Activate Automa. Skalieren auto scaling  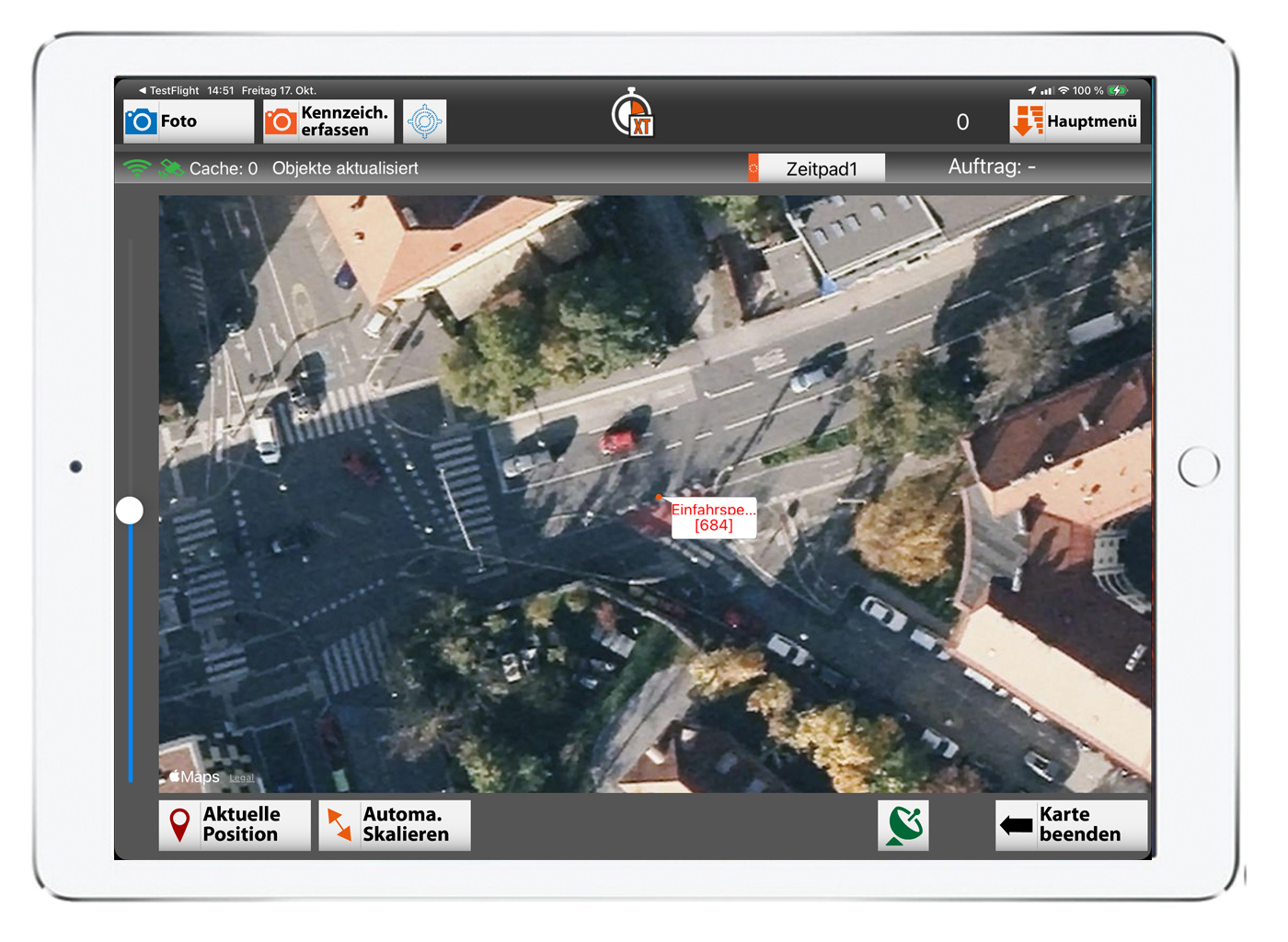[394, 824]
